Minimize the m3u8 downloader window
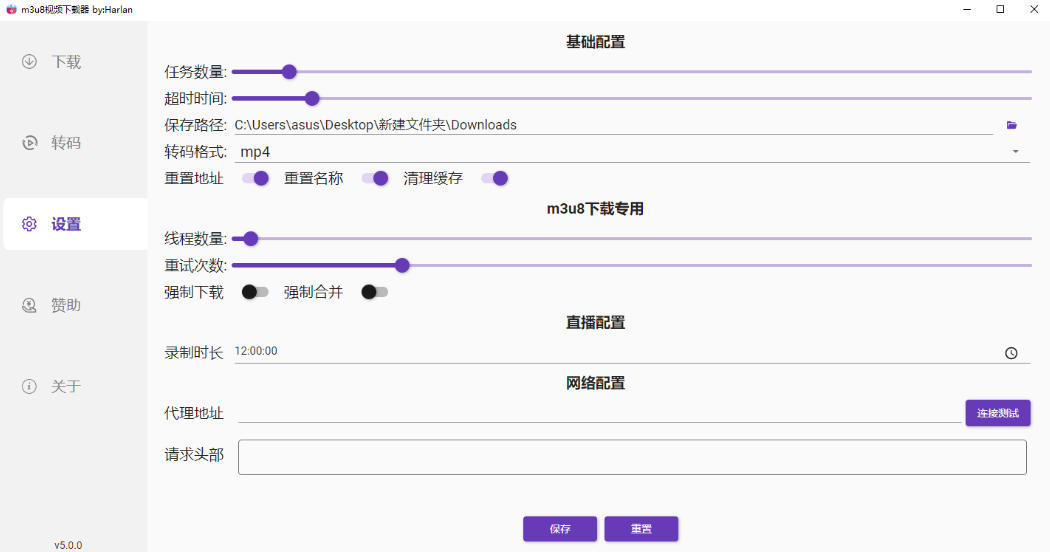1050x552 pixels. tap(968, 9)
